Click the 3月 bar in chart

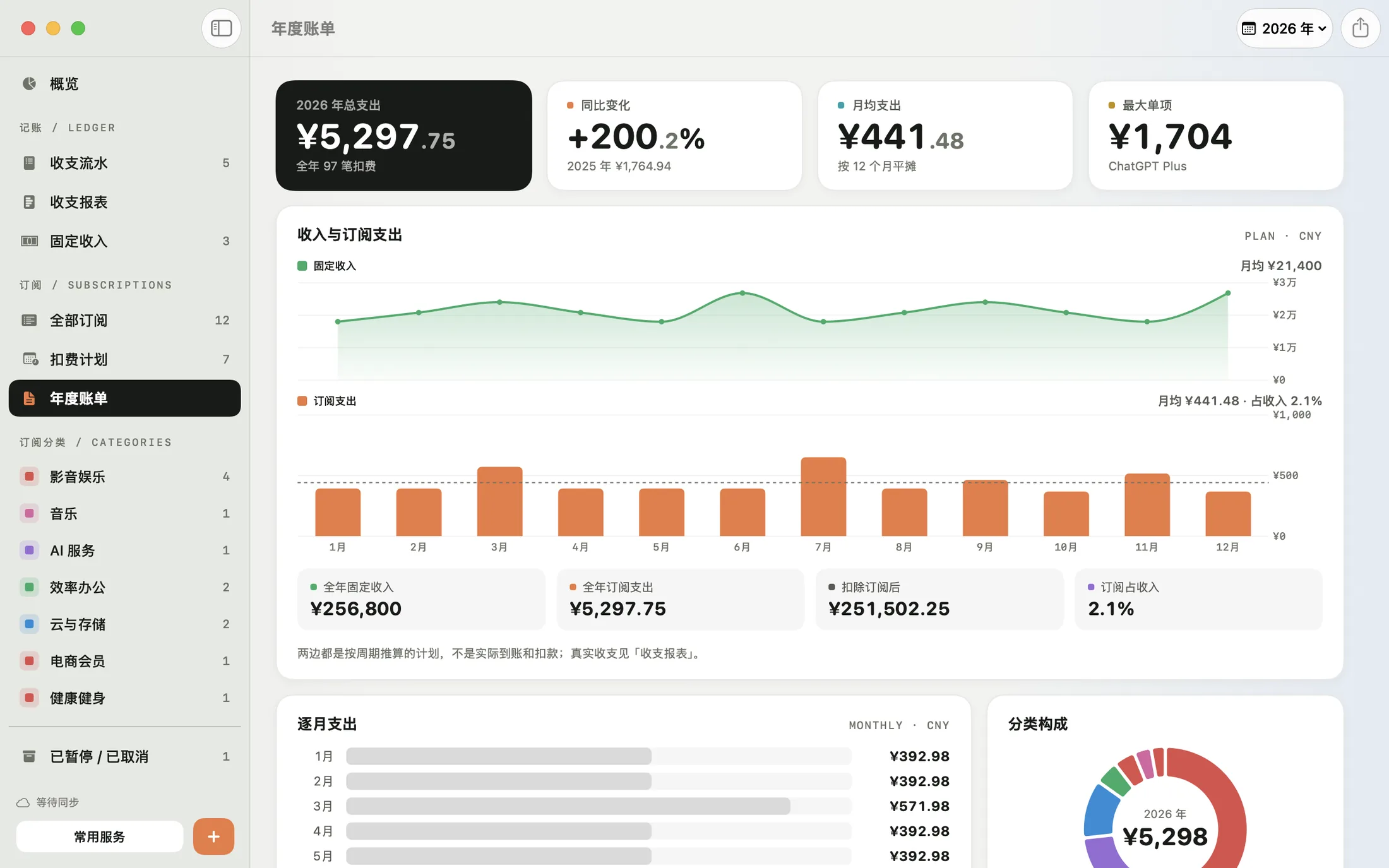[499, 502]
